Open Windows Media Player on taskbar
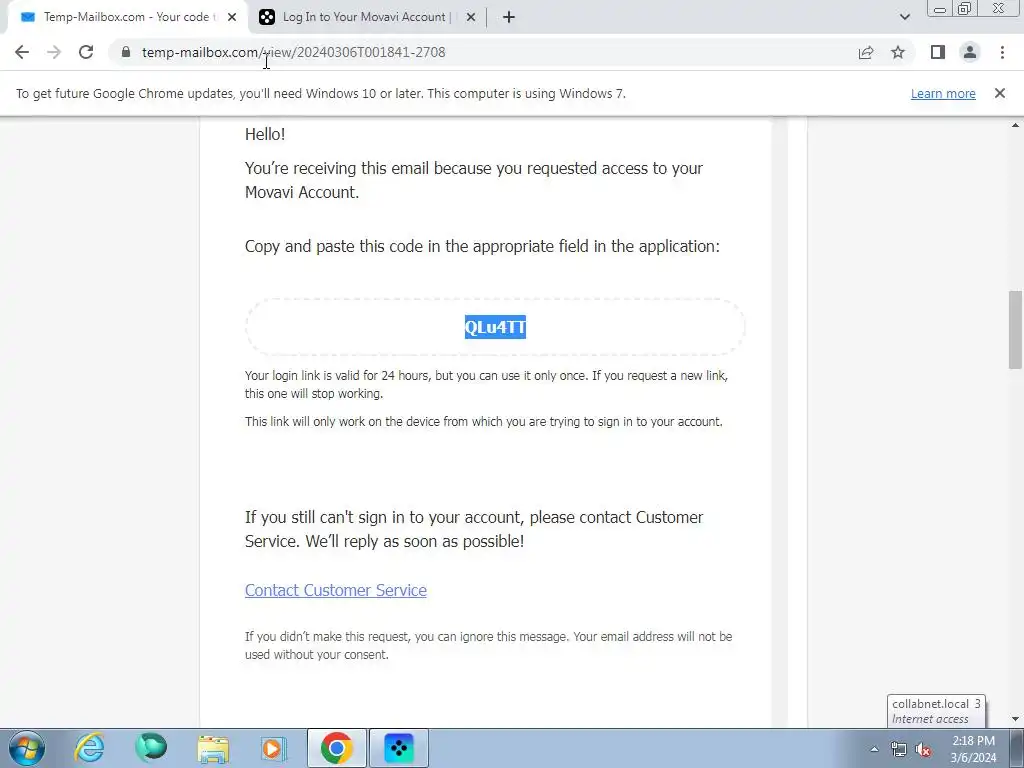The width and height of the screenshot is (1024, 768). click(x=274, y=748)
